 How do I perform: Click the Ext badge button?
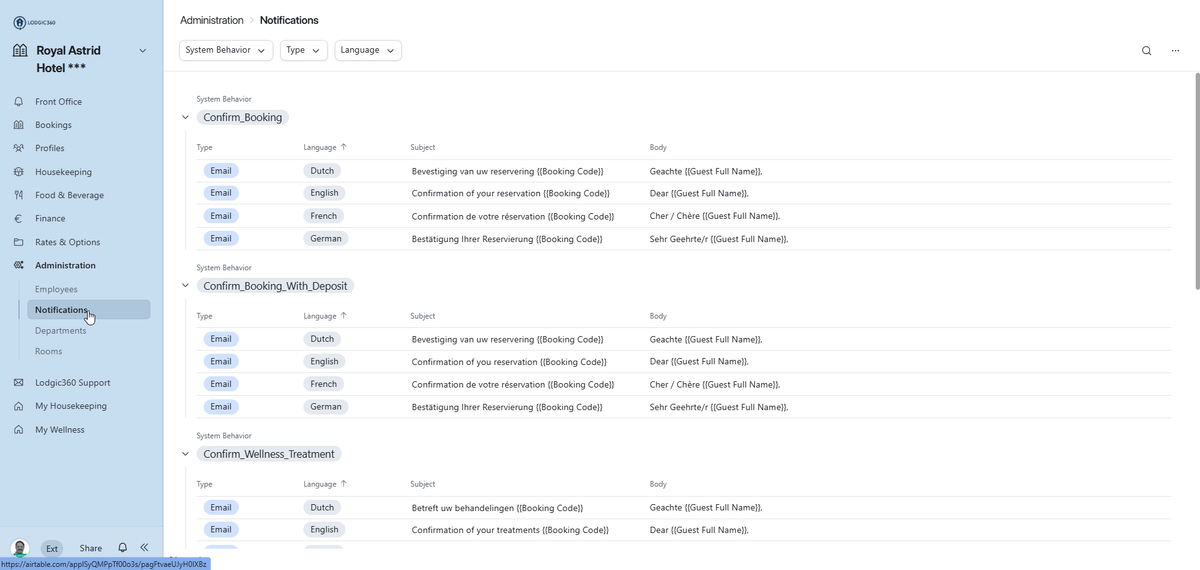click(x=52, y=548)
